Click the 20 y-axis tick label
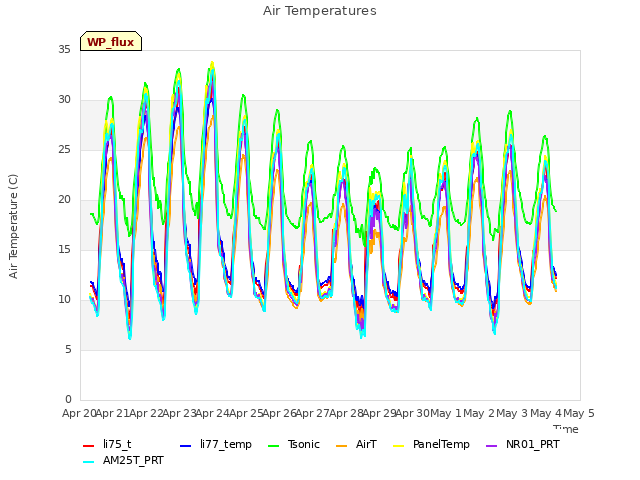The width and height of the screenshot is (640, 480). pyautogui.click(x=64, y=199)
